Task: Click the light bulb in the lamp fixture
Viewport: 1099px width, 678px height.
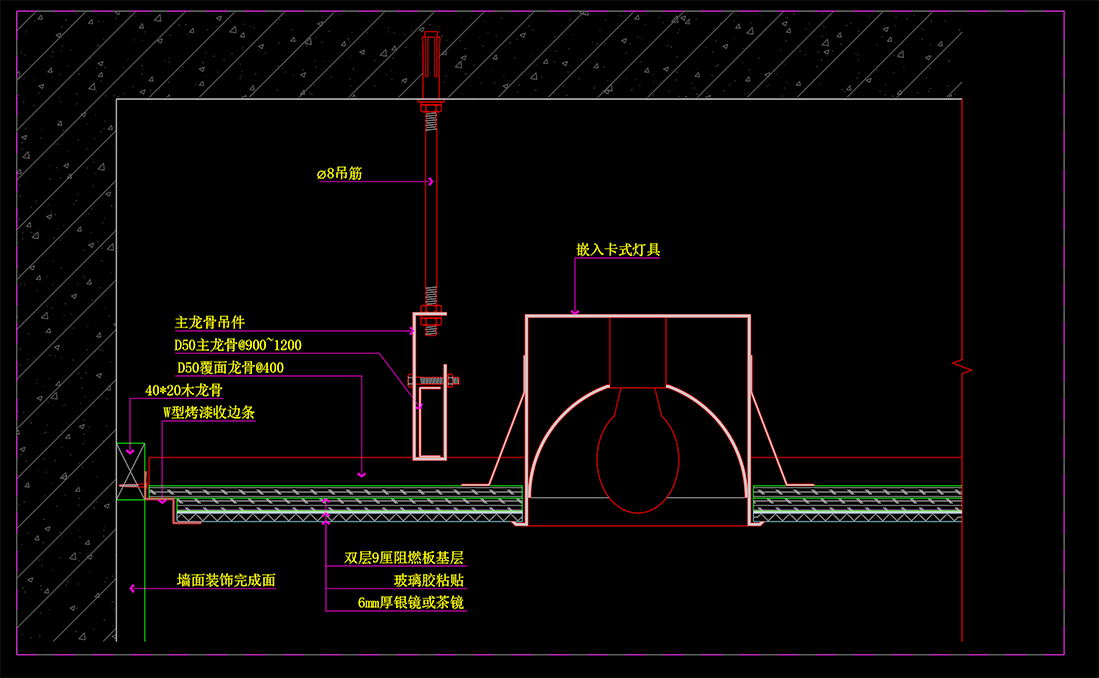Action: 637,455
